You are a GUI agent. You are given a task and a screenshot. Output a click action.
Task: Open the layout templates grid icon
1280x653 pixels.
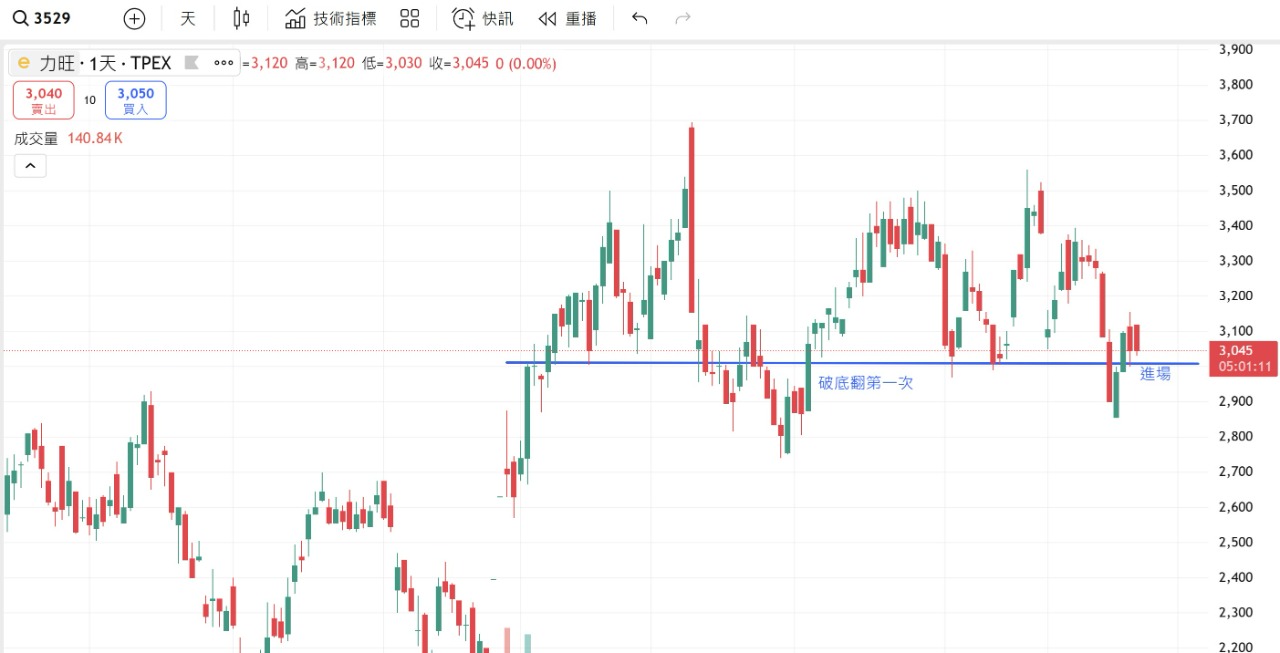coord(409,18)
